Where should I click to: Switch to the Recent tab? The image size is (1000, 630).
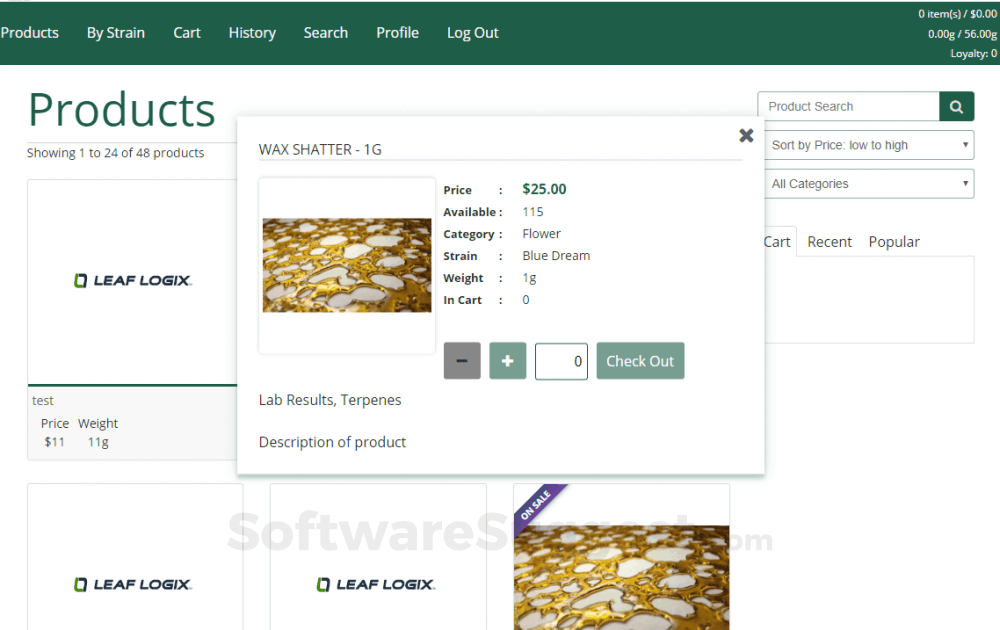(829, 241)
